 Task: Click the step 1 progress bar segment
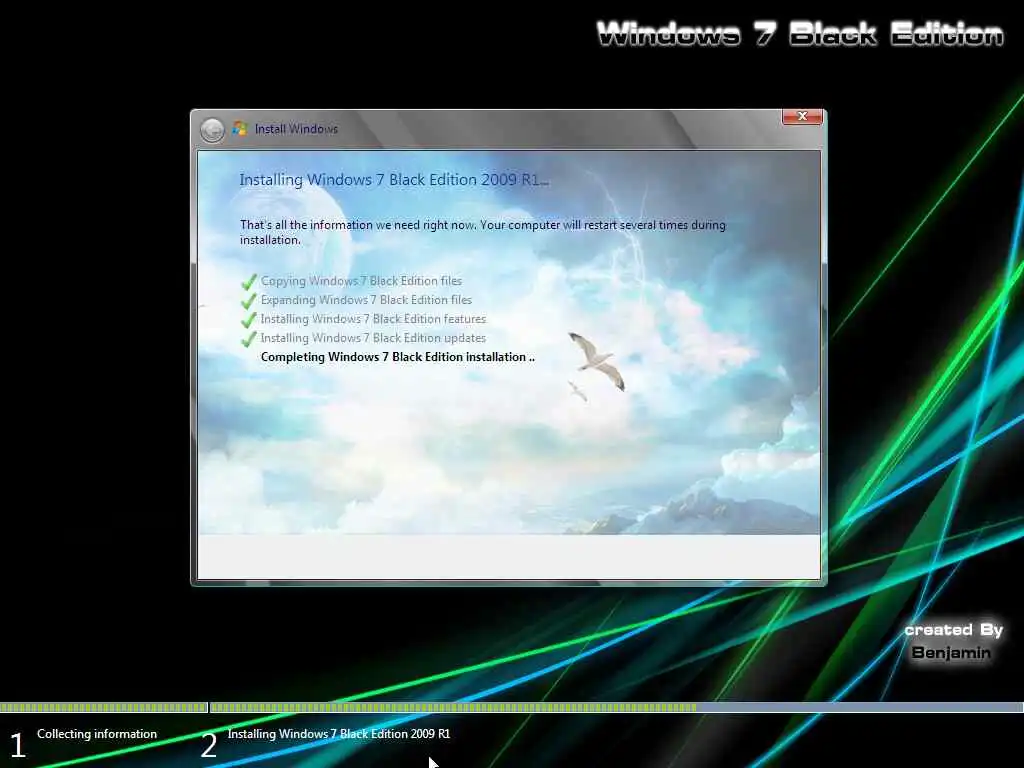click(103, 707)
